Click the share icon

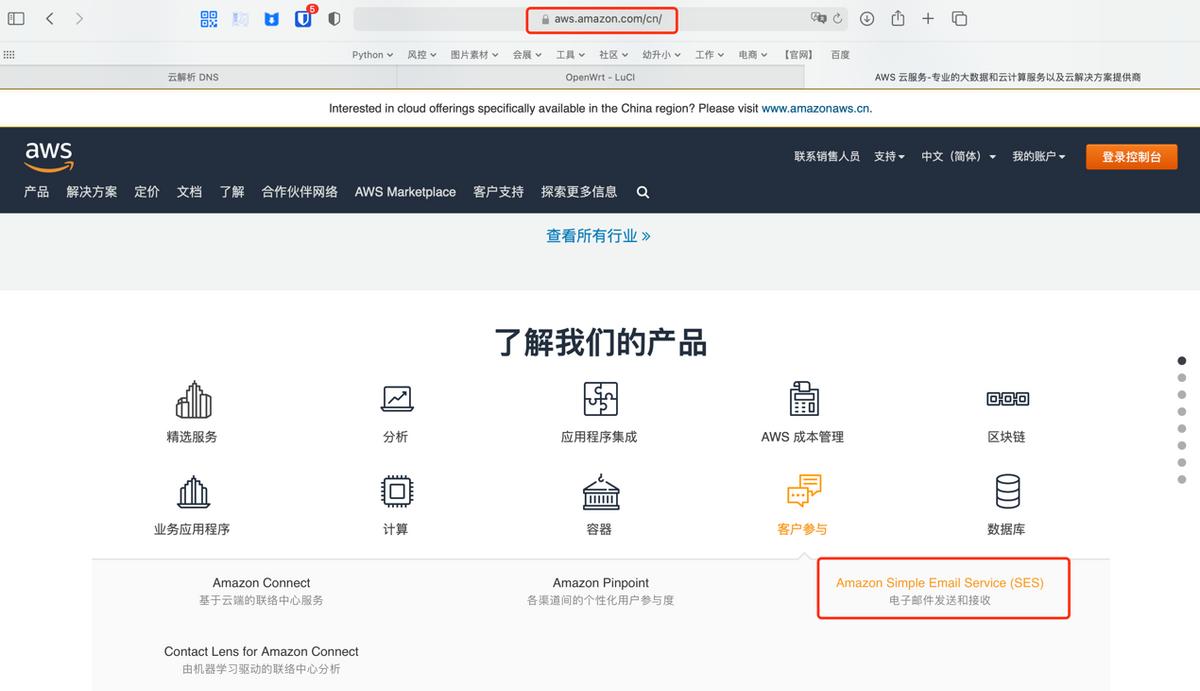tap(898, 18)
